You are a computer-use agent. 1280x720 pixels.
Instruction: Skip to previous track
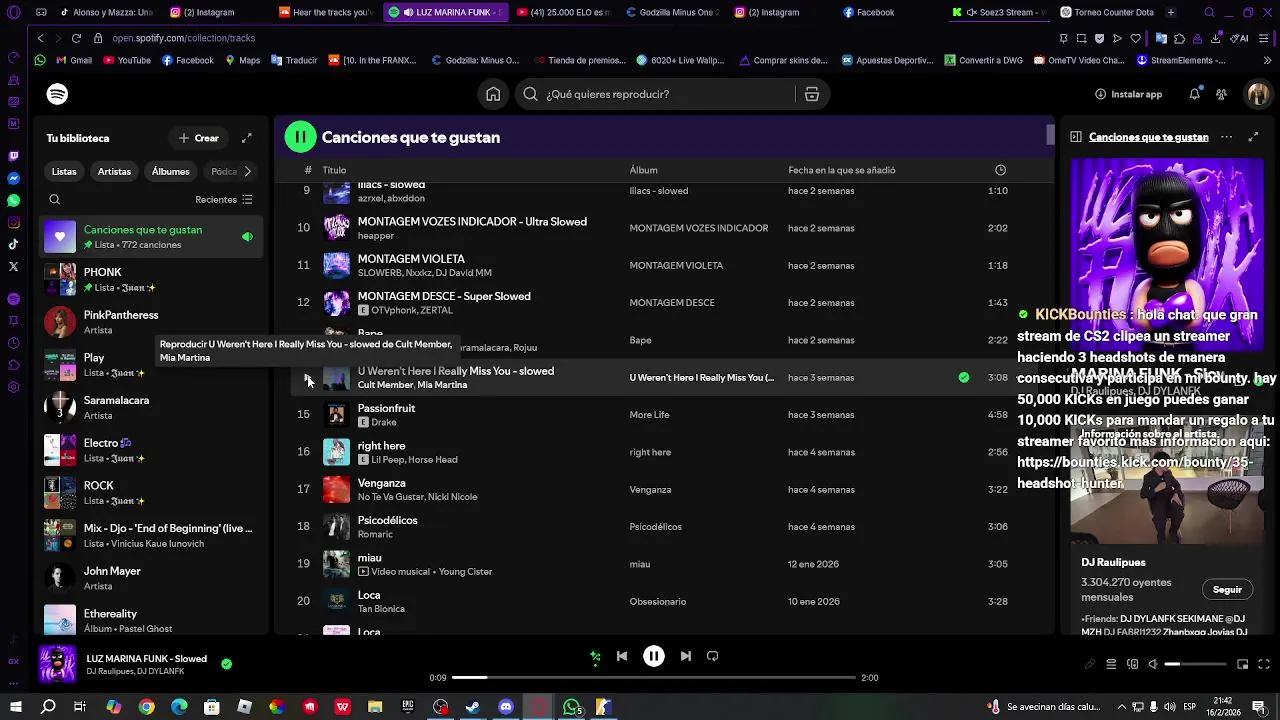click(622, 656)
